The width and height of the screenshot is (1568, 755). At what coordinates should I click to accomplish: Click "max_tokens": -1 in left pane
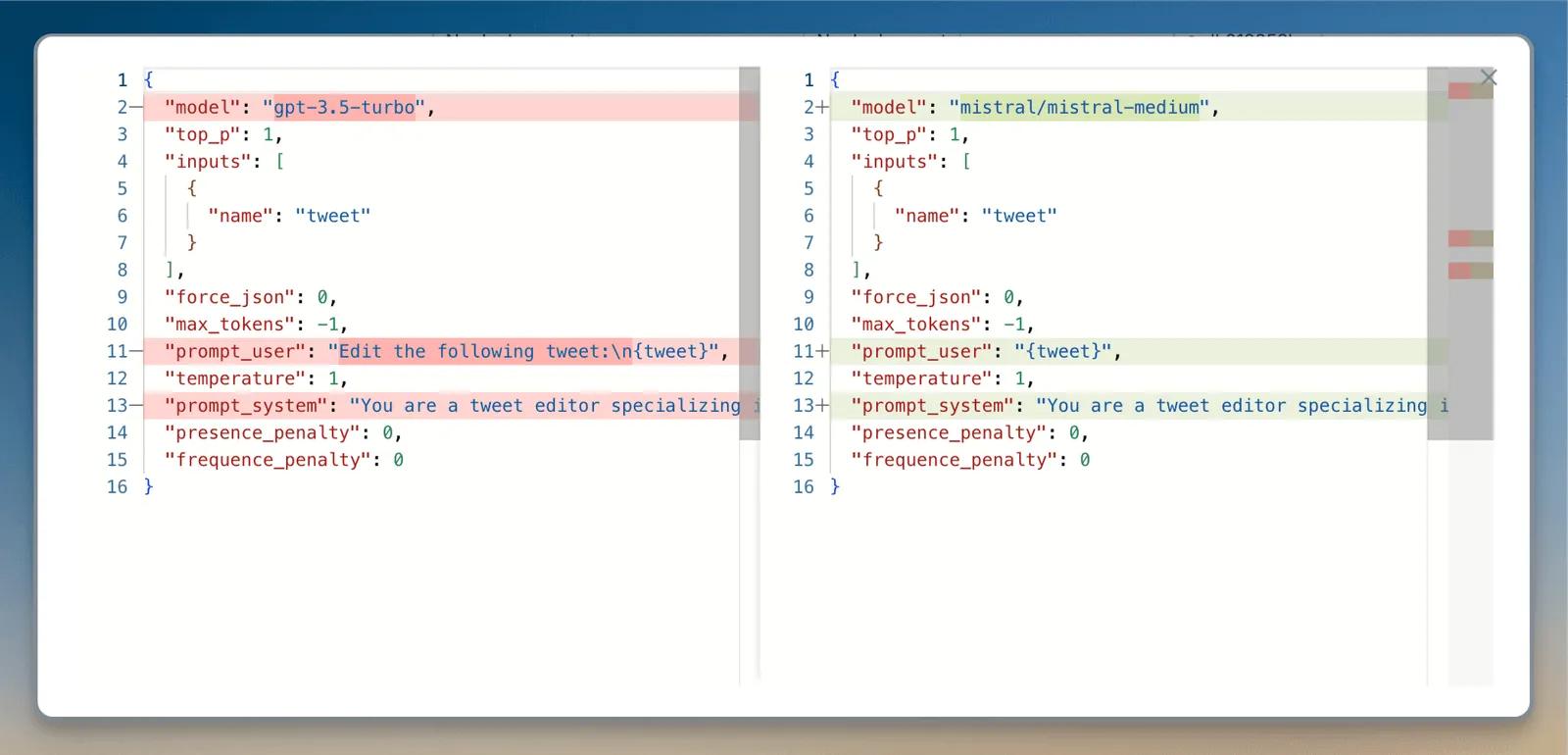pos(256,324)
